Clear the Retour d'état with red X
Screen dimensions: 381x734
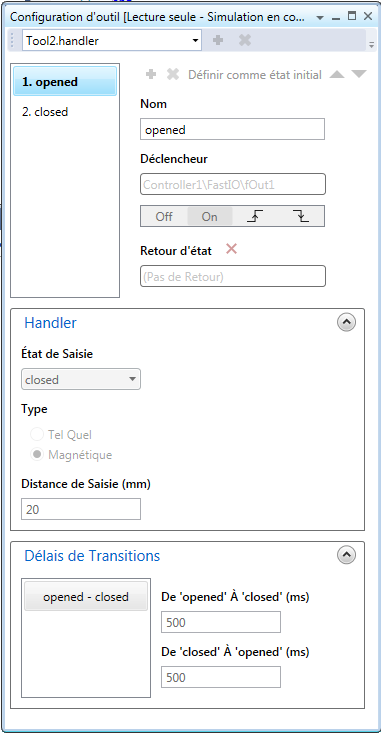231,250
